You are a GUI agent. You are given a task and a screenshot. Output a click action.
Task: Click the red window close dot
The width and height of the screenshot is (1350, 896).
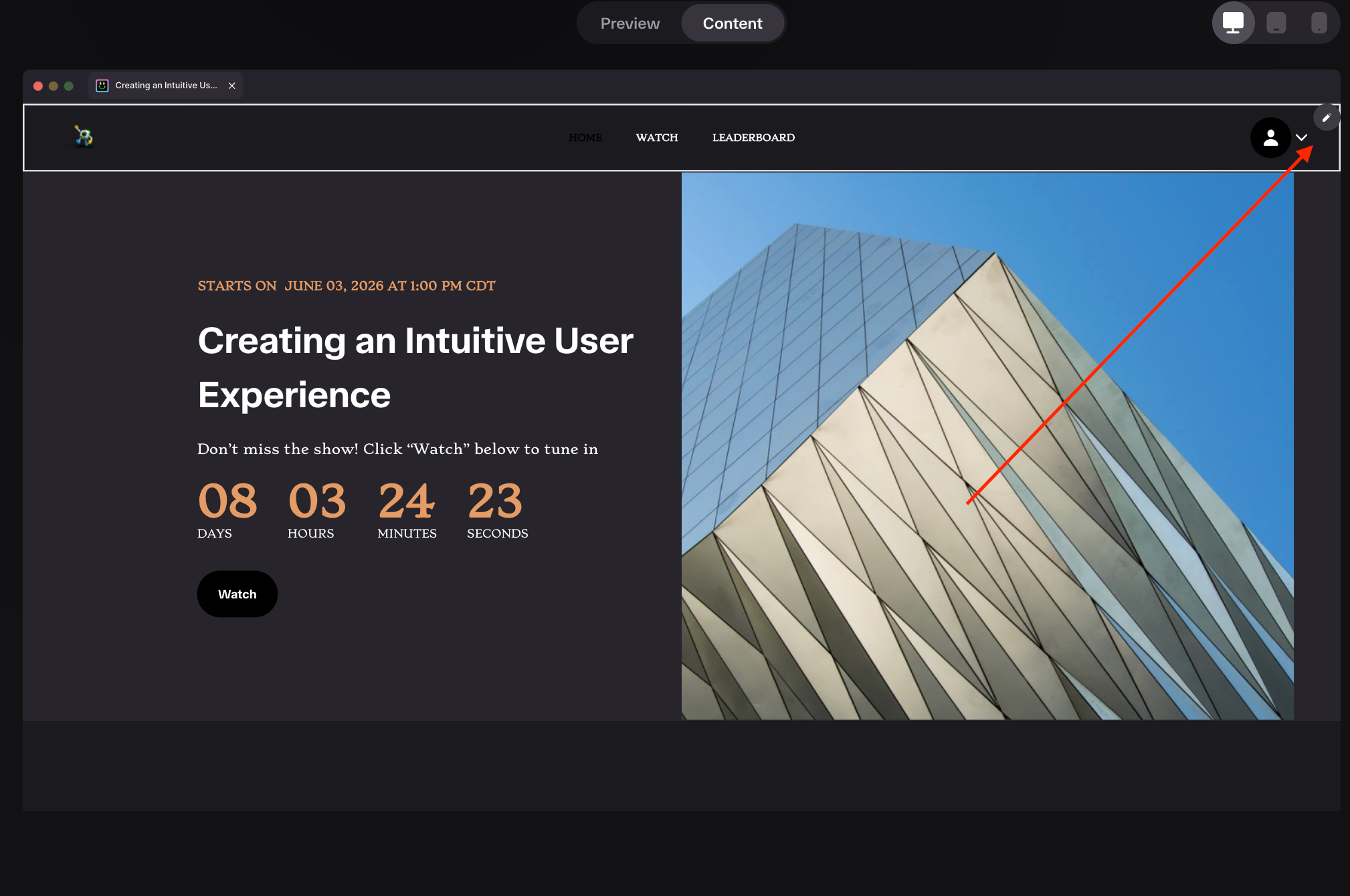tap(38, 86)
